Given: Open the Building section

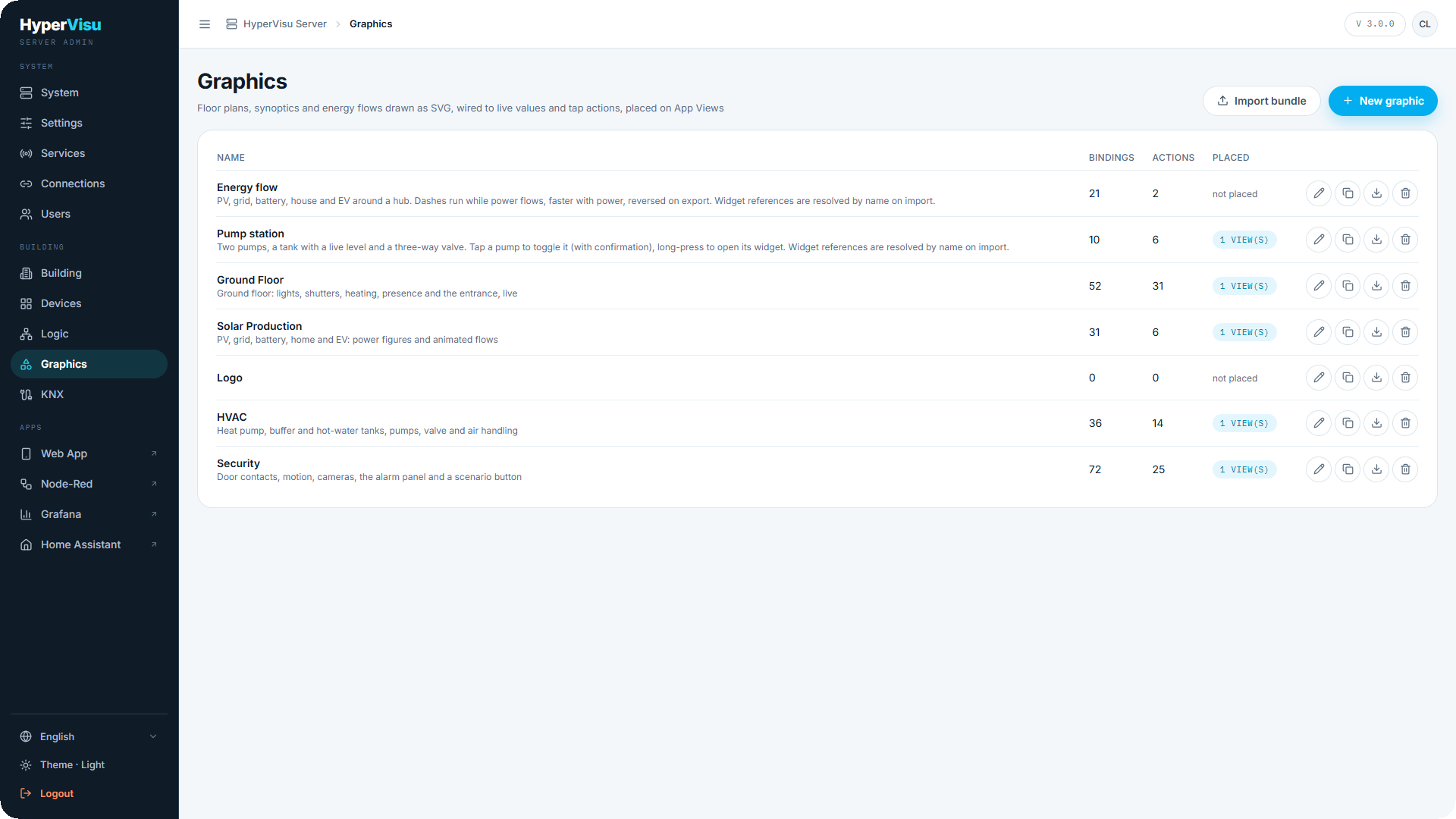Looking at the screenshot, I should click(89, 273).
